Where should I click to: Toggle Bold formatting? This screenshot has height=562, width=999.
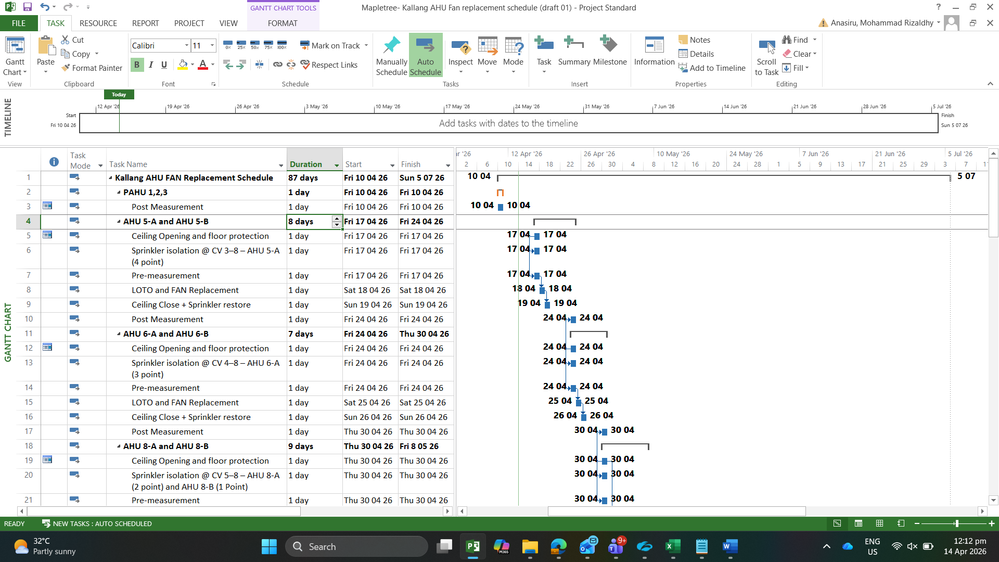coord(136,64)
